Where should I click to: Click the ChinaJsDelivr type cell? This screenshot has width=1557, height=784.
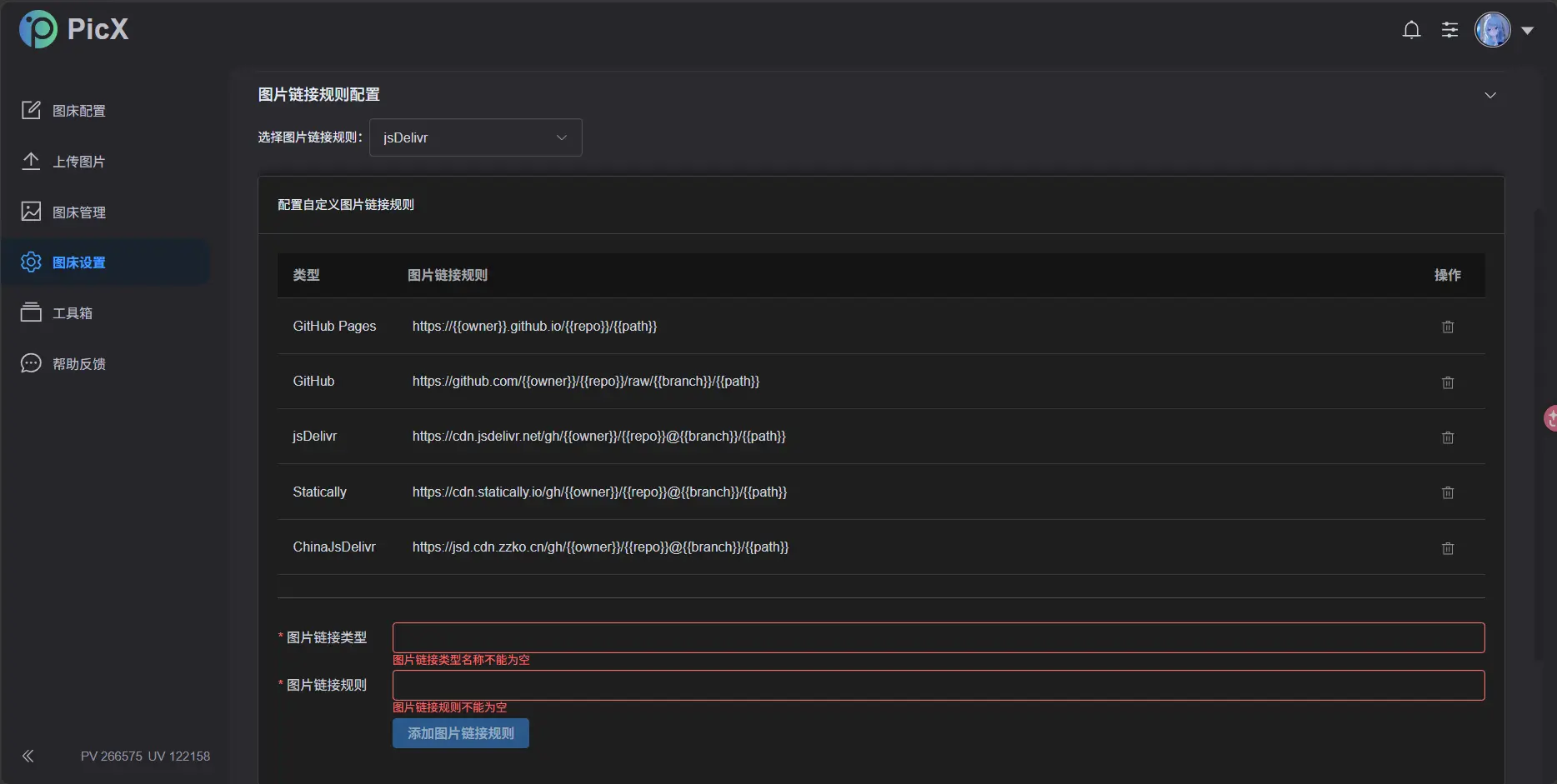334,547
